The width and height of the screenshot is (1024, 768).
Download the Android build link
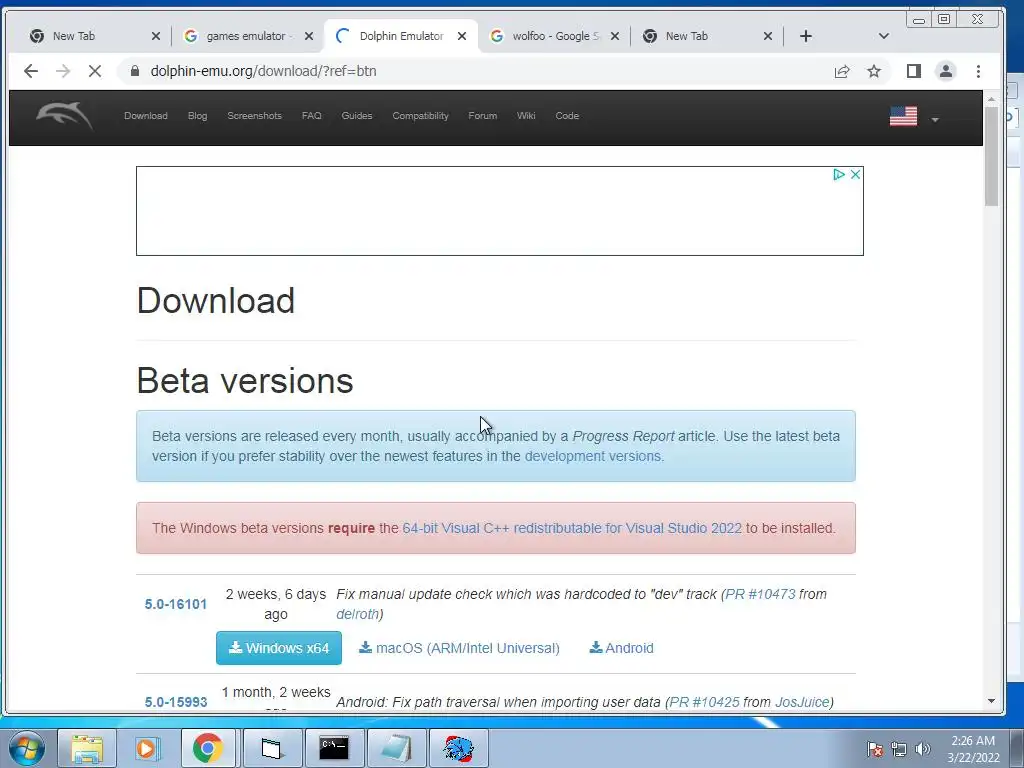pos(622,648)
